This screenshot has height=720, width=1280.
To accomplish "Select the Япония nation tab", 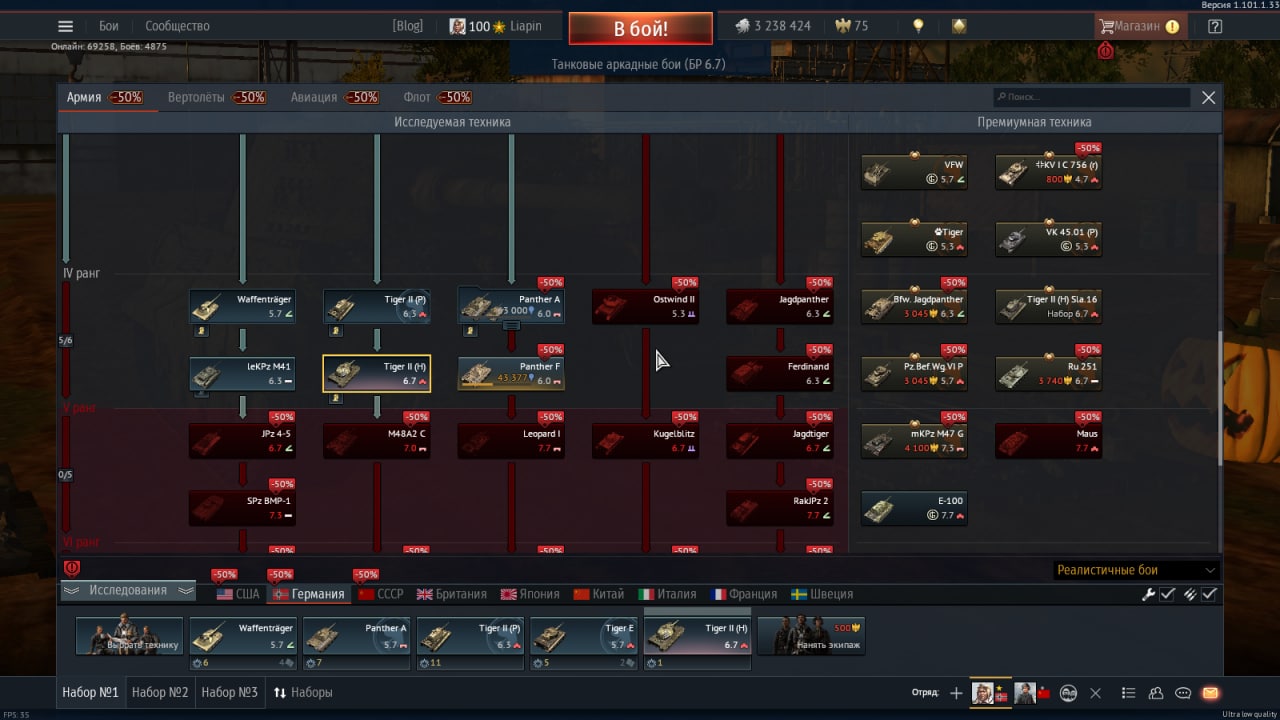I will click(531, 594).
